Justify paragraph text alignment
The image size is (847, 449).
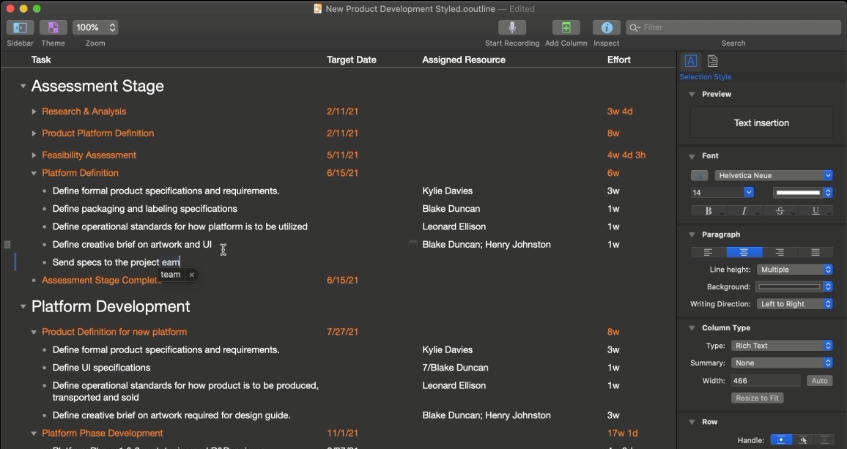tap(815, 252)
